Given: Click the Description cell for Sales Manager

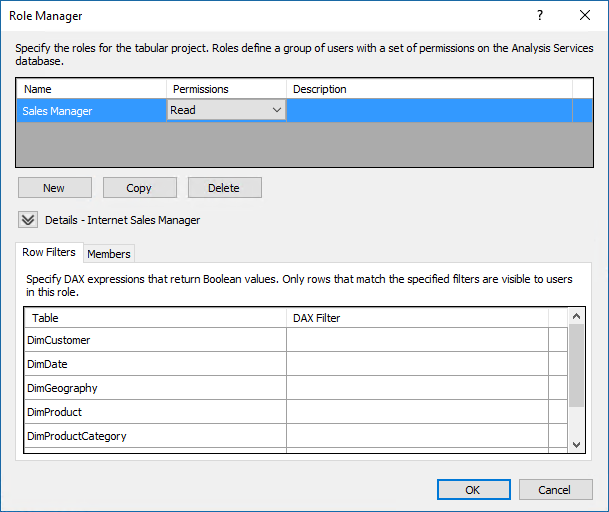Looking at the screenshot, I should click(x=429, y=111).
